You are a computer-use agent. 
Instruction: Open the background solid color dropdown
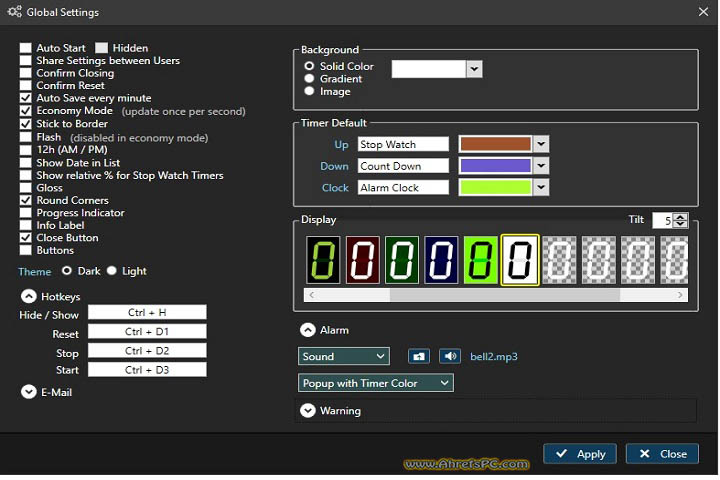pos(474,69)
